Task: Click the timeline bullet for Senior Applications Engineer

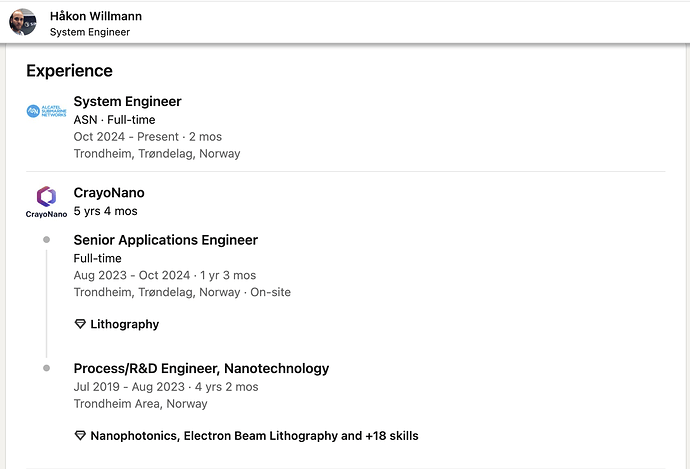Action: tap(47, 240)
